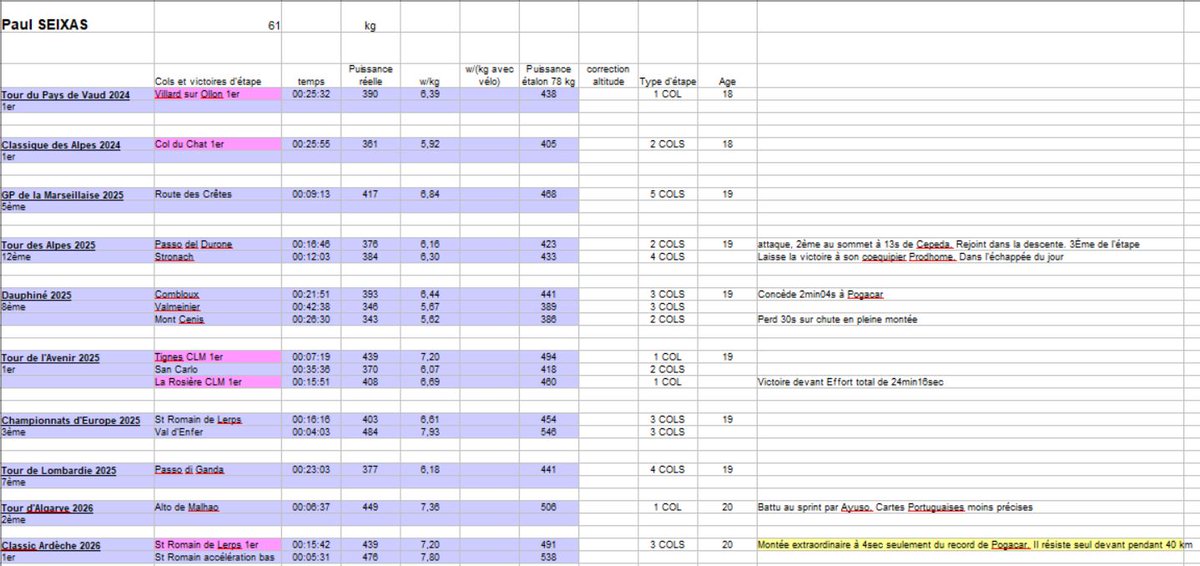Click the w/kg value 6,39
Screen dimensions: 1200x566
pyautogui.click(x=430, y=94)
